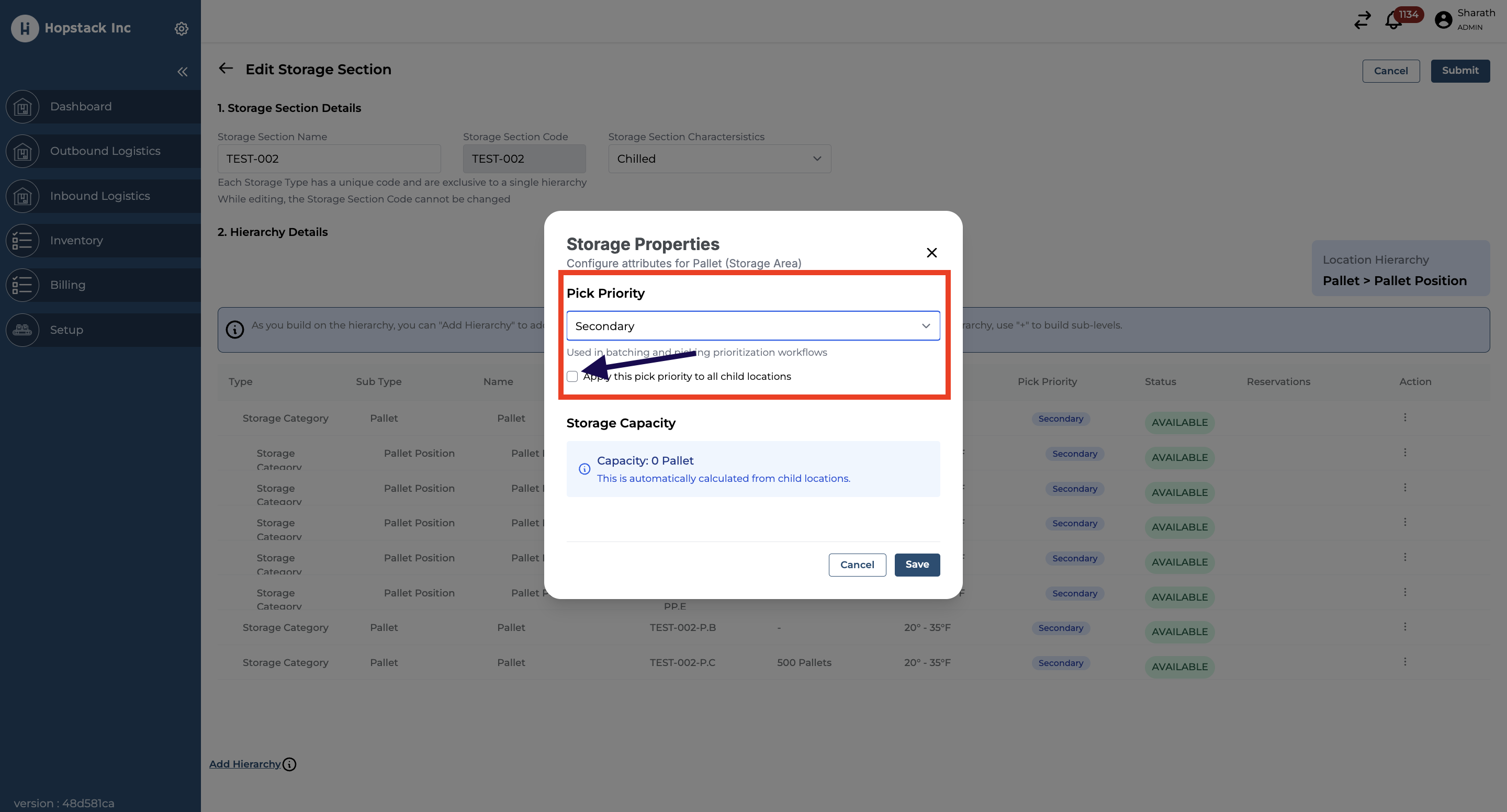This screenshot has width=1507, height=812.
Task: Open the Pick Priority dropdown showing Secondary
Action: [752, 326]
